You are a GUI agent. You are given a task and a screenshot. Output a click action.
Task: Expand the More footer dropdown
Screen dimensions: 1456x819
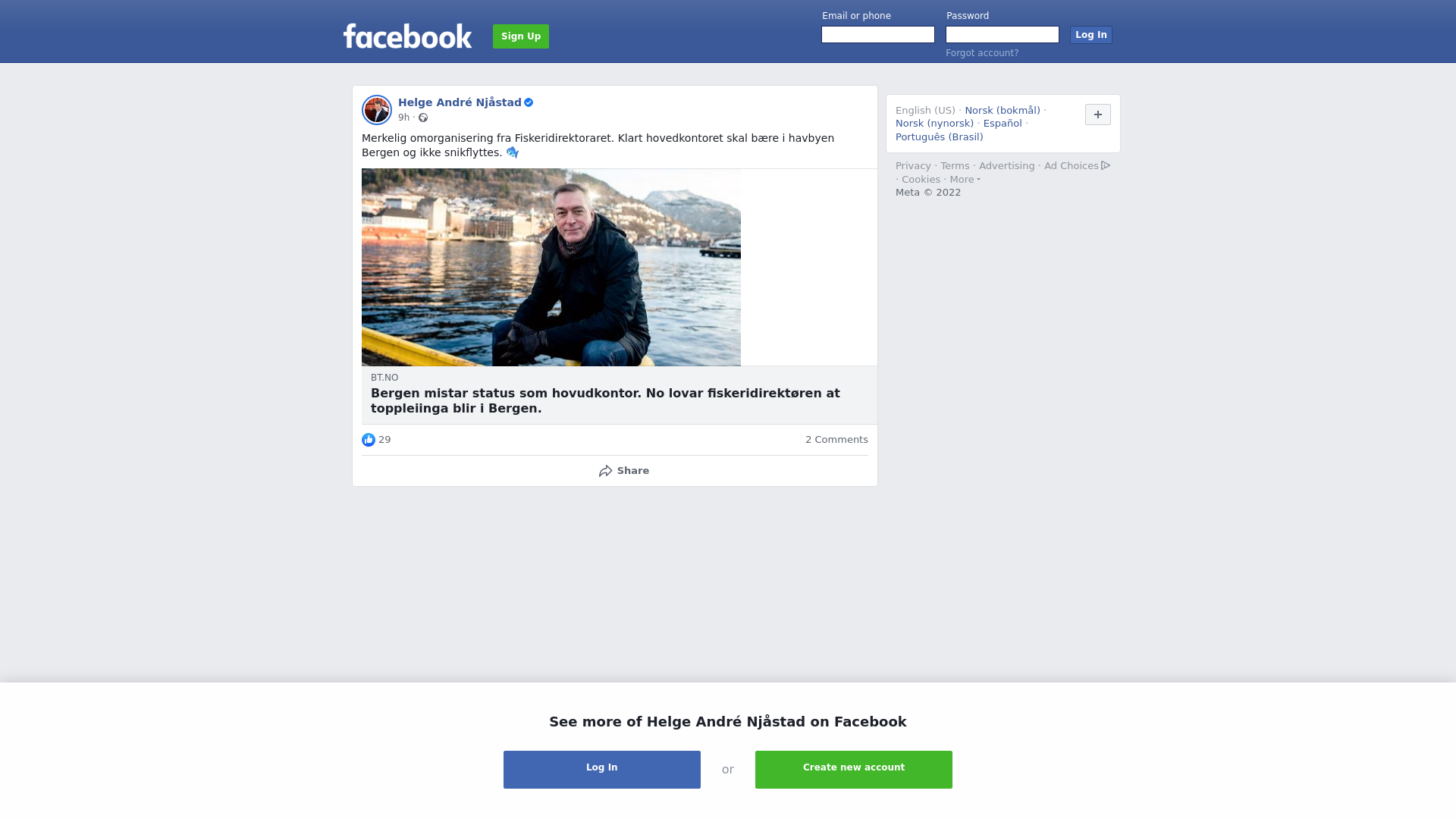tap(965, 180)
